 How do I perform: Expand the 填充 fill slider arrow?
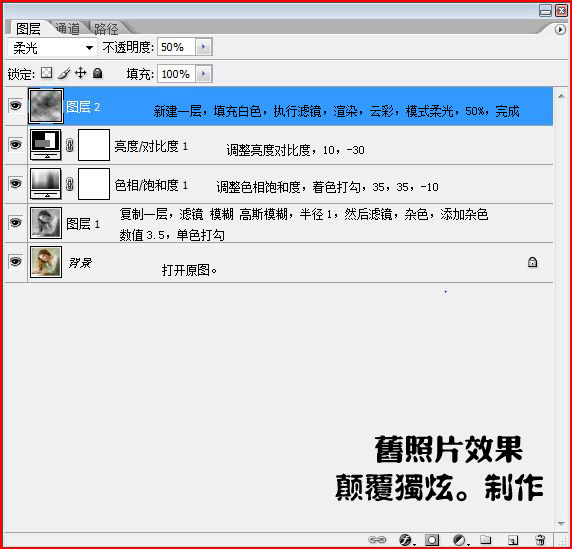(x=204, y=74)
